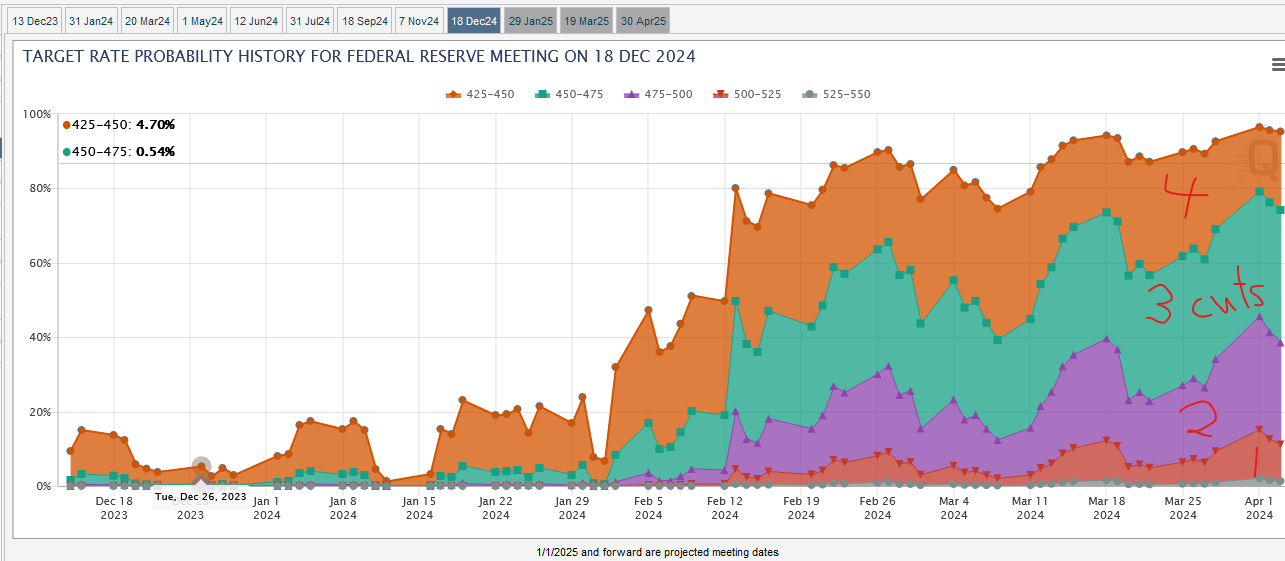This screenshot has height=561, width=1285.
Task: Open the chart hamburger context menu
Action: (x=1277, y=65)
